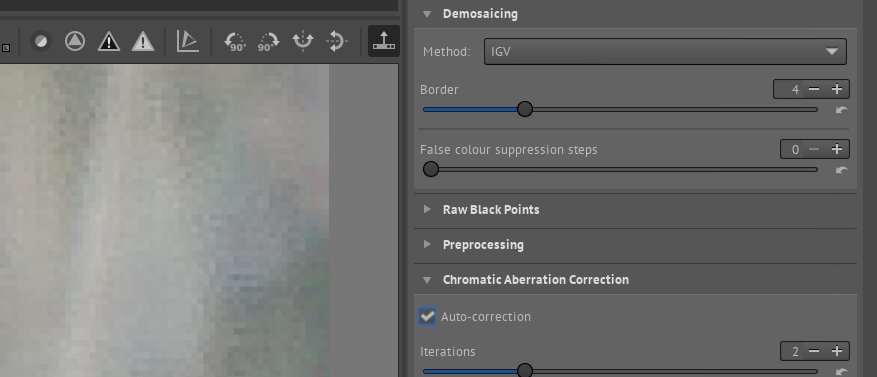Click the Iterations value field showing 2
This screenshot has height=377, width=877.
click(793, 351)
